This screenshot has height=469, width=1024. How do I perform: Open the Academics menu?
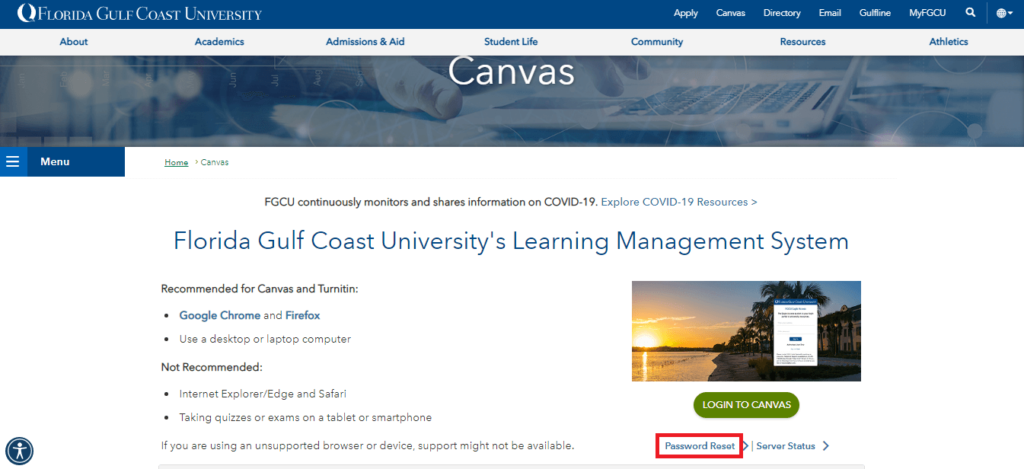pyautogui.click(x=219, y=42)
